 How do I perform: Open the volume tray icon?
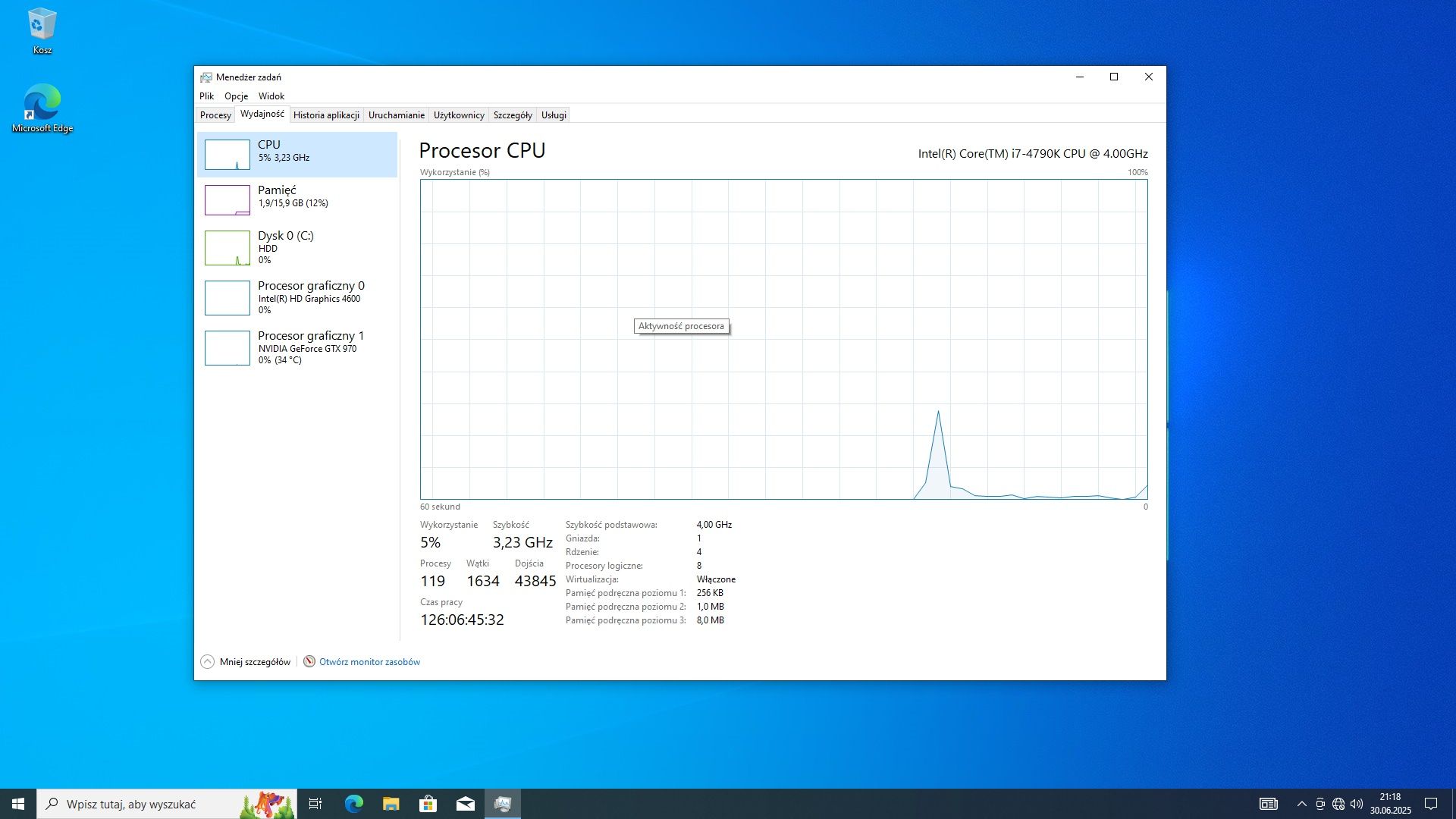pos(1357,804)
